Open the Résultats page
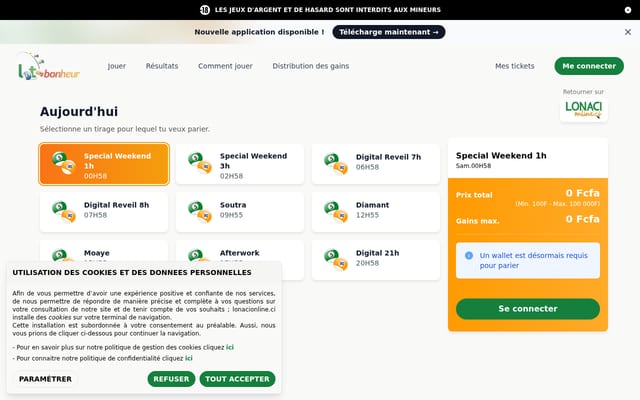The height and width of the screenshot is (400, 640). point(162,66)
